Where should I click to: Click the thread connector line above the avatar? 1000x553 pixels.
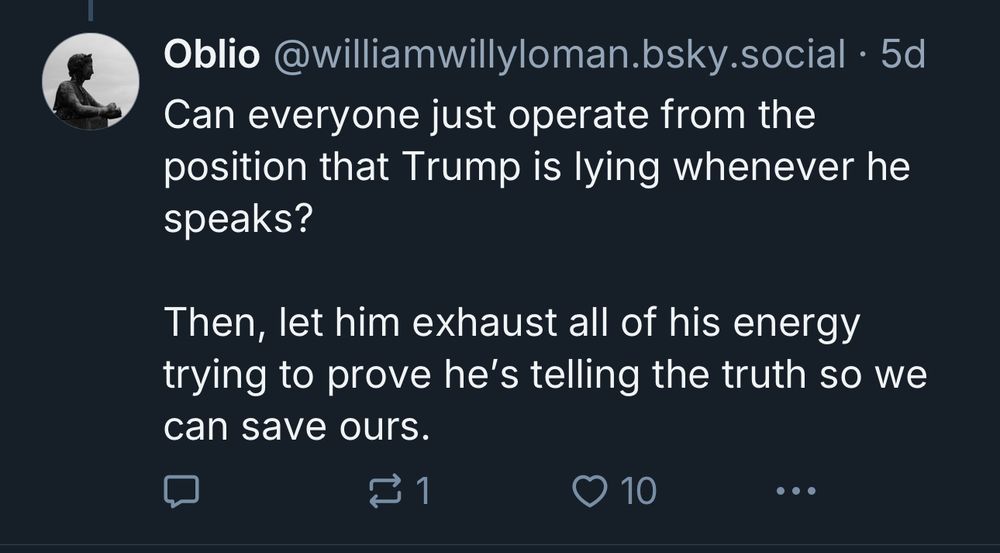[90, 10]
